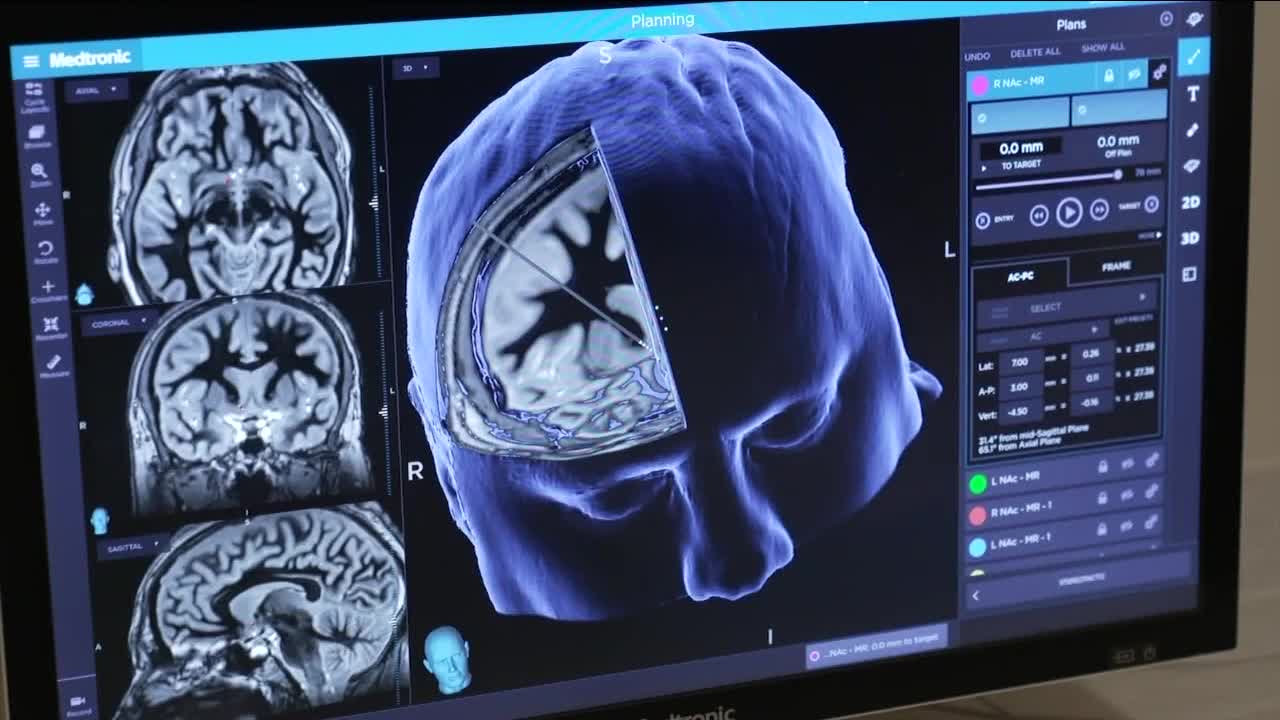The width and height of the screenshot is (1280, 720).
Task: Toggle lock on R NAc - MR plan
Action: coord(1109,76)
